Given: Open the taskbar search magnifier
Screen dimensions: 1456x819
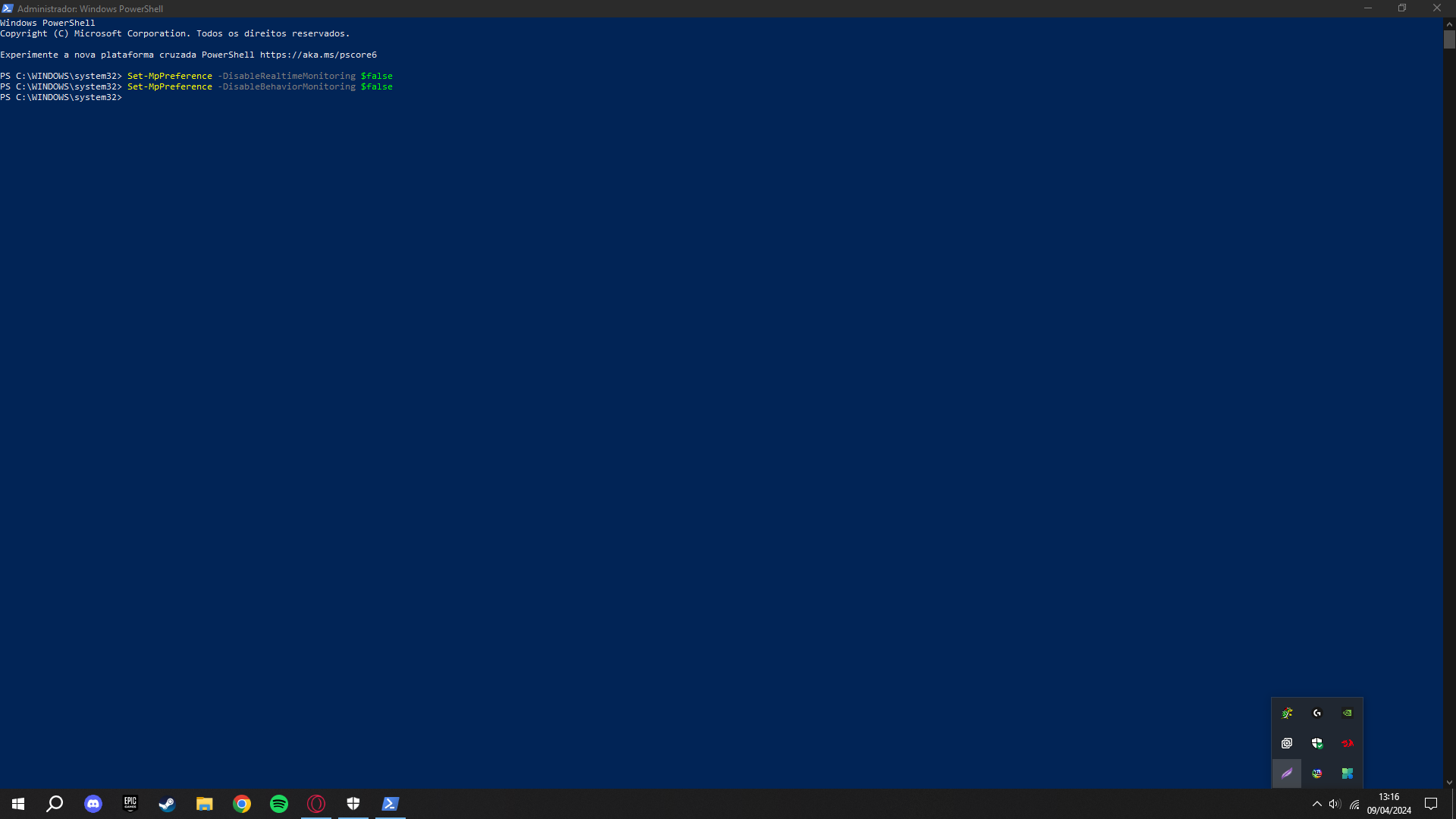Looking at the screenshot, I should (55, 804).
